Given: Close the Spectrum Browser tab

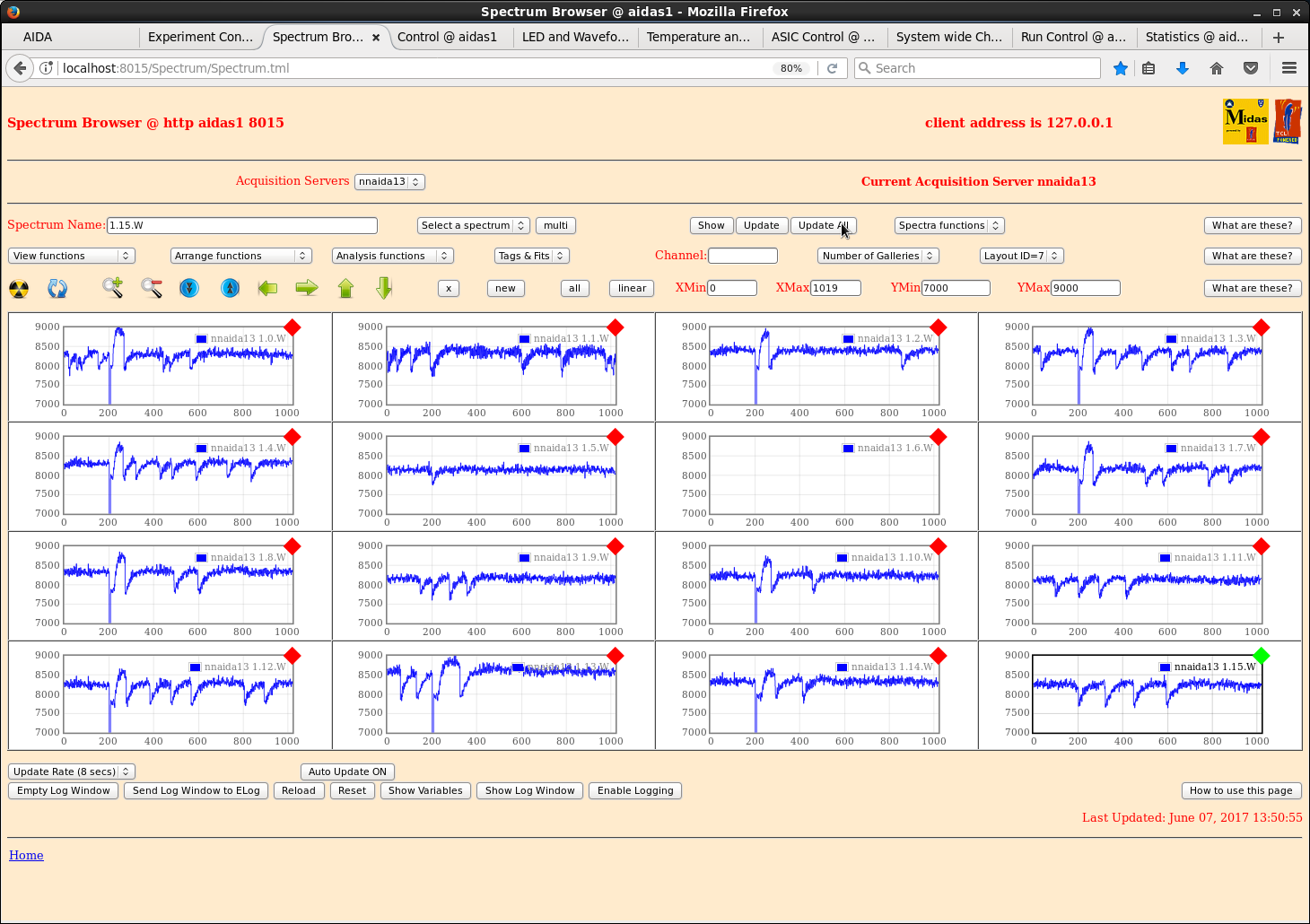Looking at the screenshot, I should click(376, 38).
